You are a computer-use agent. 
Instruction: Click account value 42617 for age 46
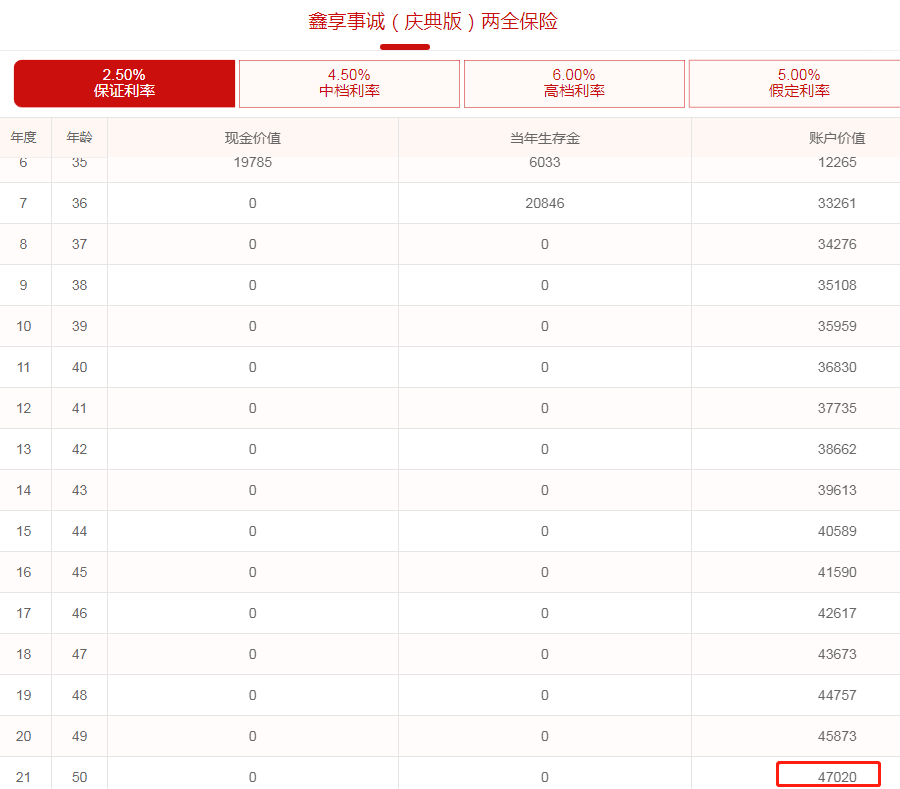[x=837, y=613]
